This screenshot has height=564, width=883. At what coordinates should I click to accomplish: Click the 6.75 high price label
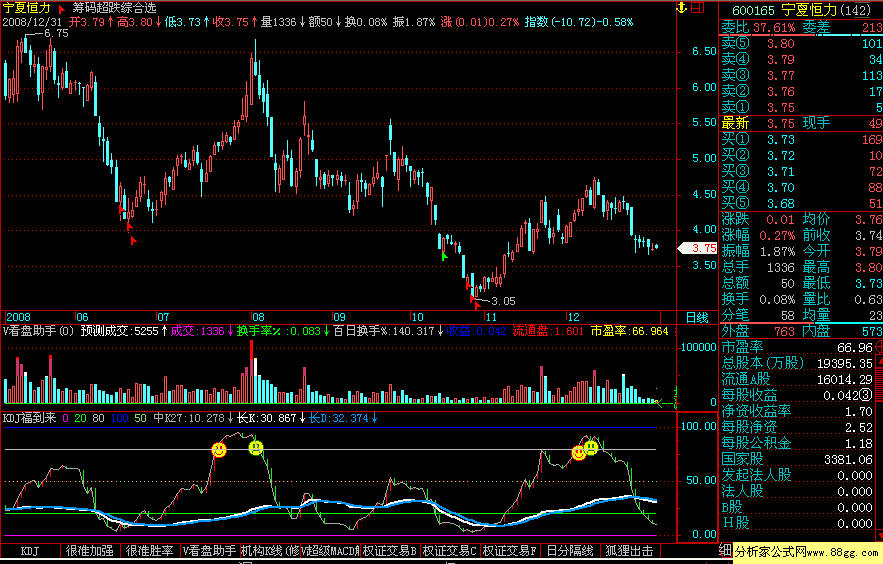(x=56, y=33)
